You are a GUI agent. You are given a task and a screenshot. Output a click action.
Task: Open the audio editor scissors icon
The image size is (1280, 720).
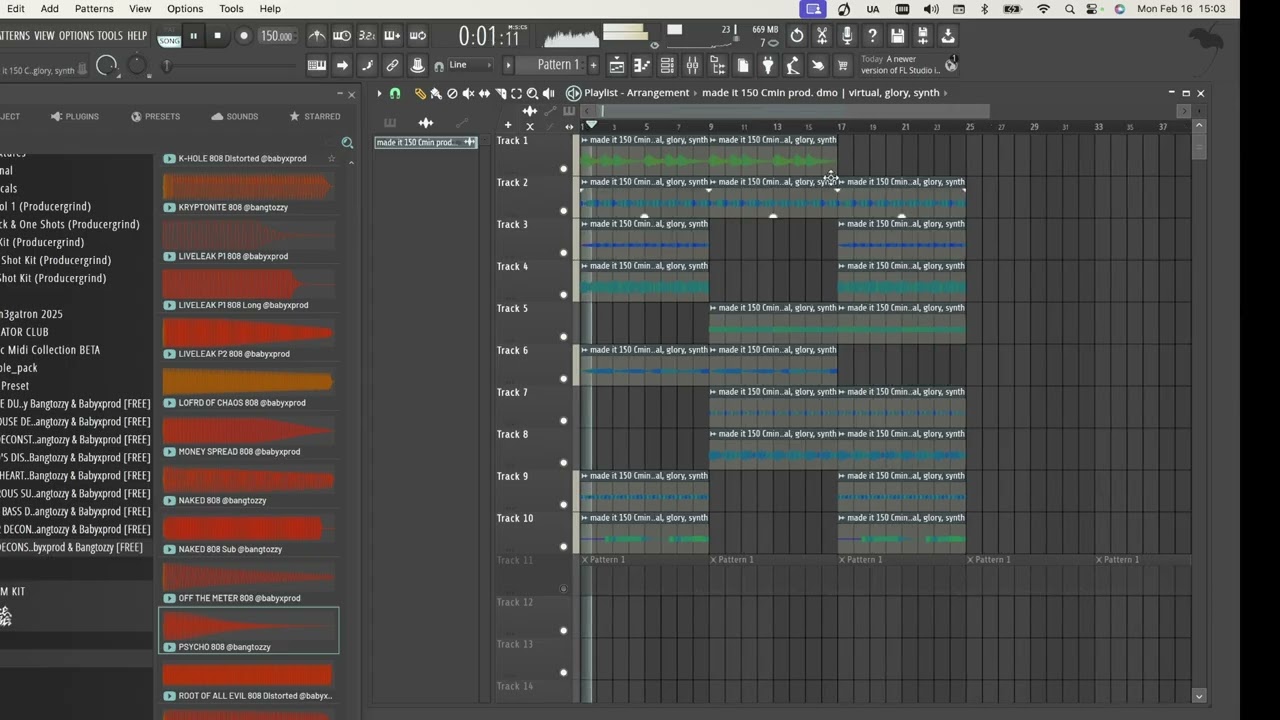point(822,36)
